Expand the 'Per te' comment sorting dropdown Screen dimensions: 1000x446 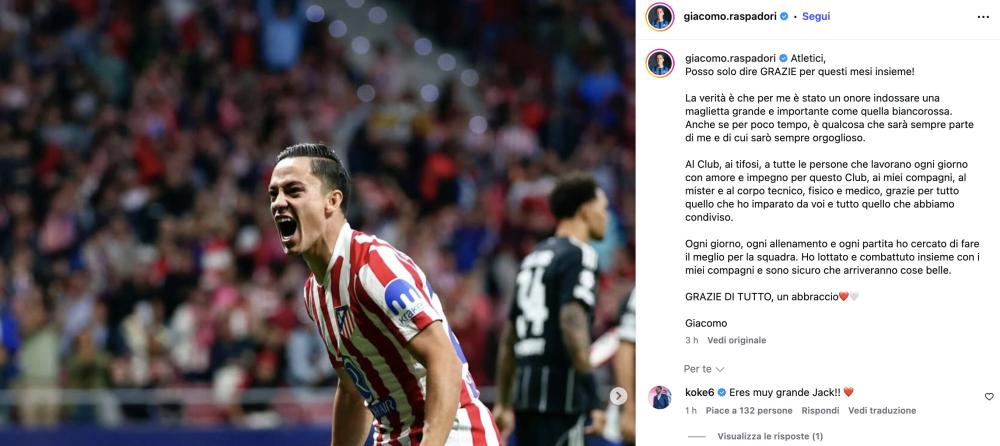(x=704, y=369)
